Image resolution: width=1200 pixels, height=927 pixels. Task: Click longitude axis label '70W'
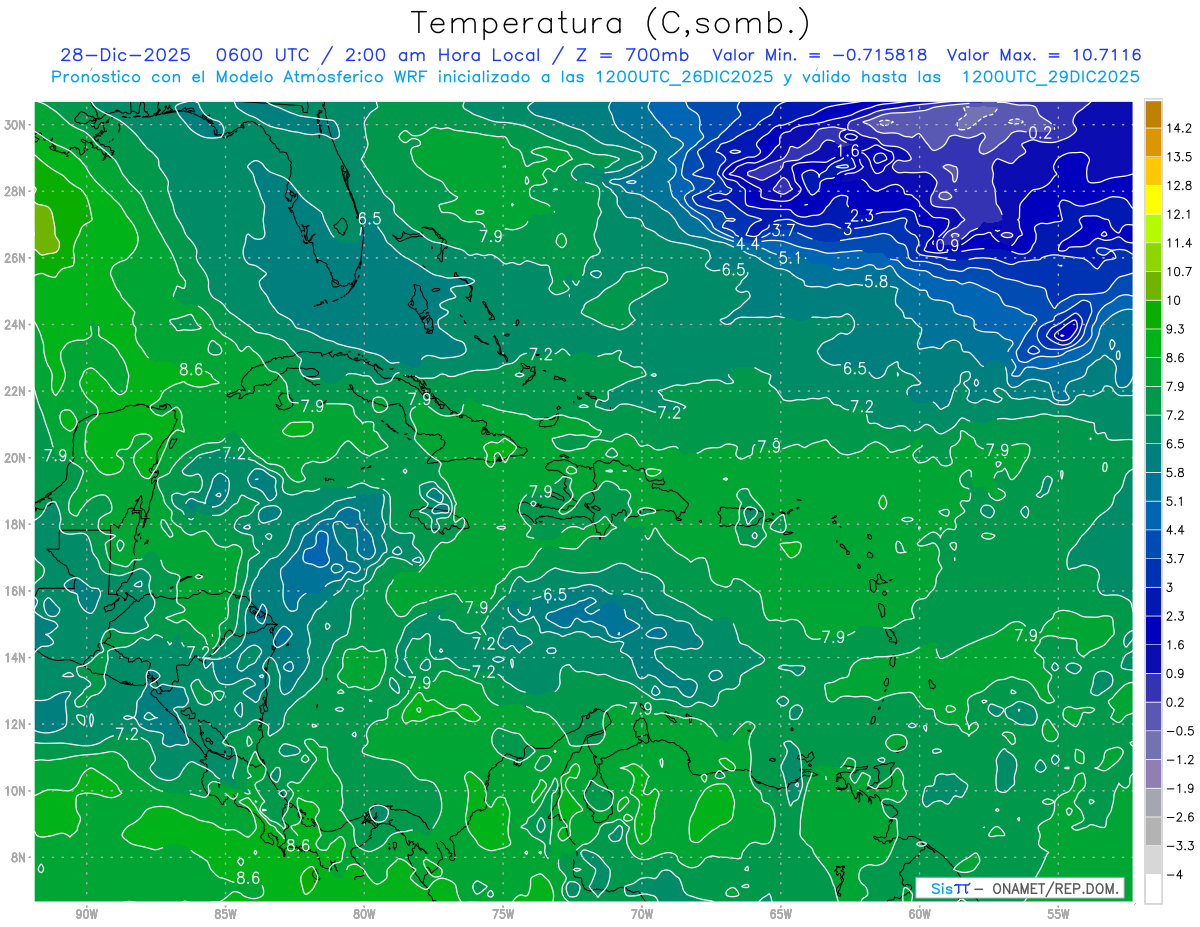642,914
